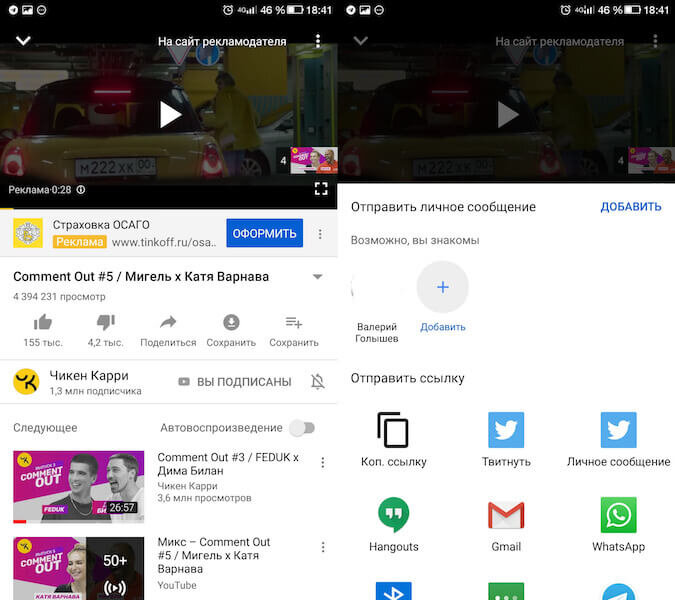Open the three-dot menu of the Страховка ОСАГО ad
675x600 pixels.
click(320, 234)
